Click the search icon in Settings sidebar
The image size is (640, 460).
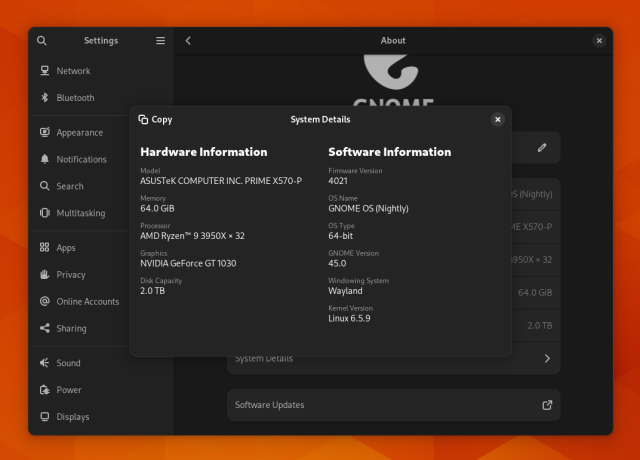[x=42, y=40]
